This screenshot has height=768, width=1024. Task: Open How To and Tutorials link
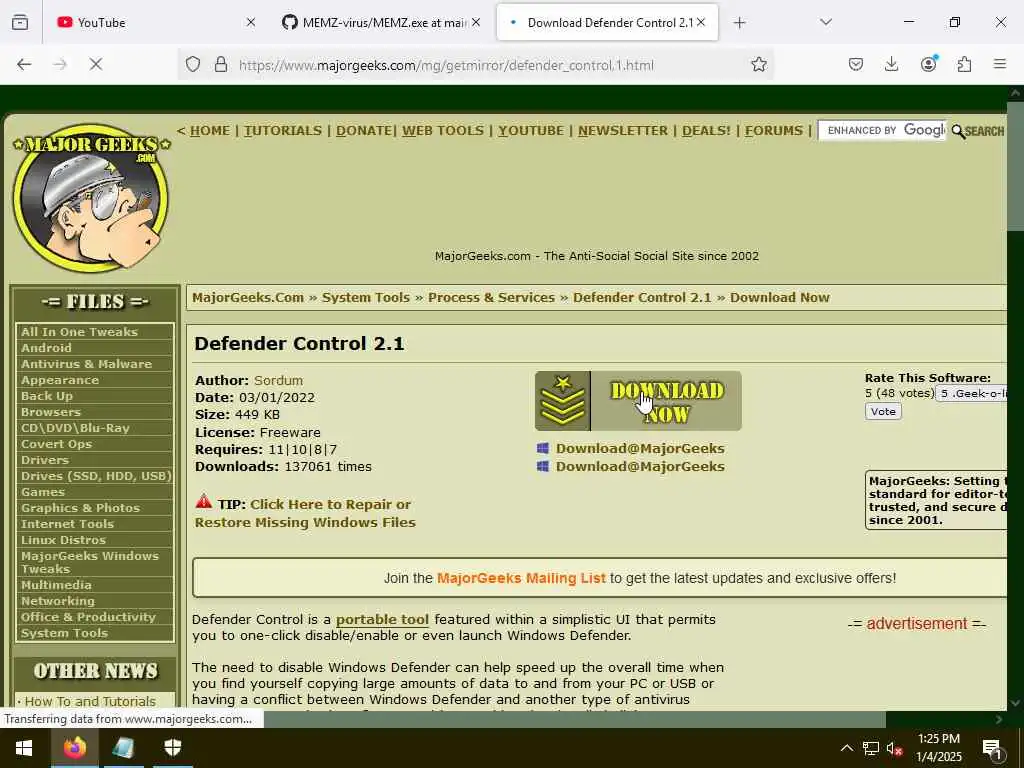tap(90, 701)
